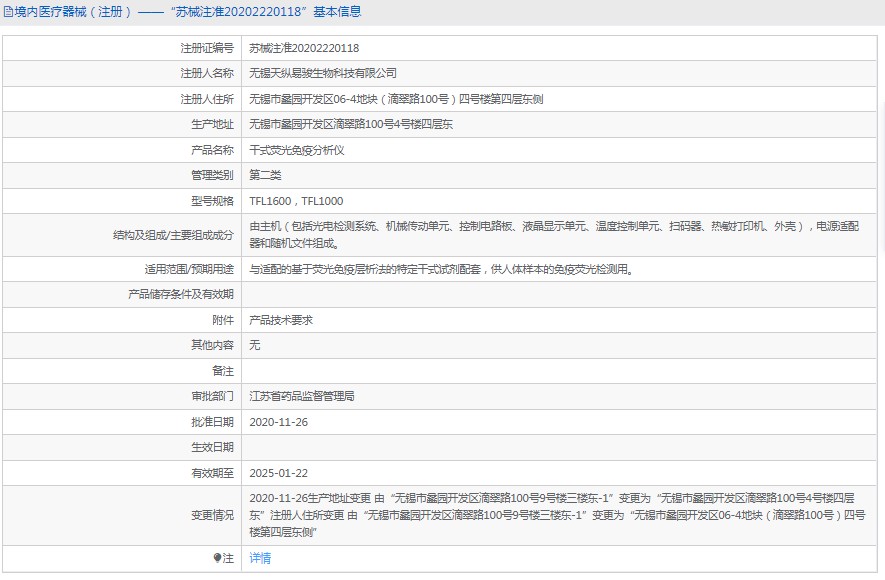Click the document icon before 境内医疗器械 title
The height and width of the screenshot is (580, 885).
click(x=8, y=12)
